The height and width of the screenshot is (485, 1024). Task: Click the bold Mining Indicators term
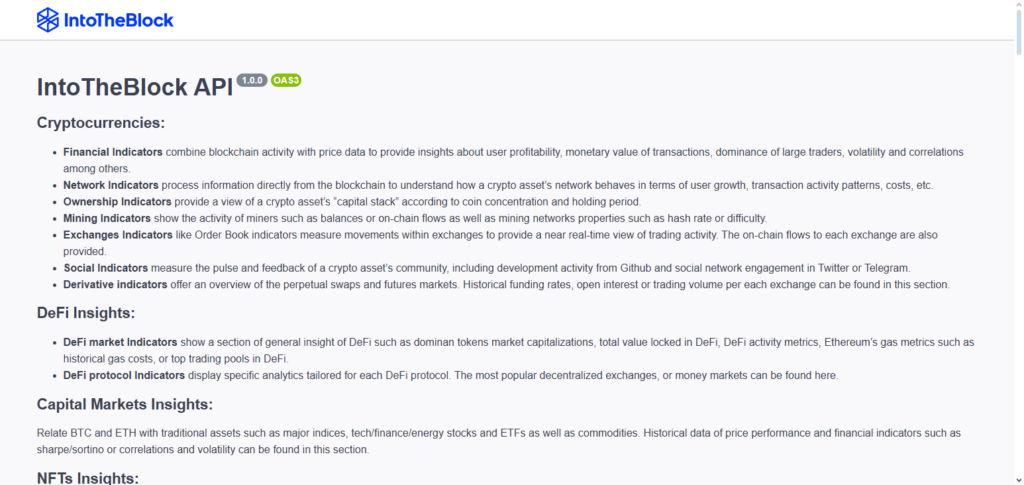pos(108,218)
